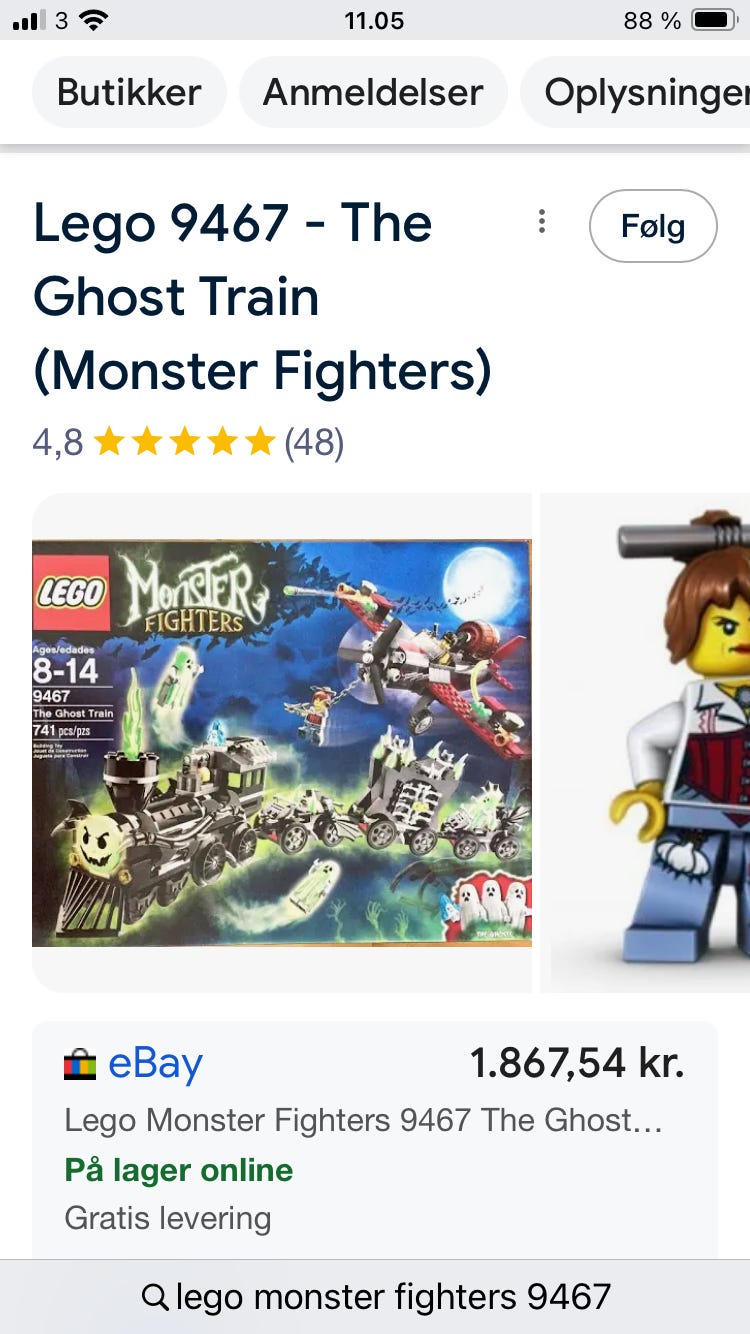Open the eBay listing title text
Image resolution: width=750 pixels, height=1334 pixels.
point(363,1120)
